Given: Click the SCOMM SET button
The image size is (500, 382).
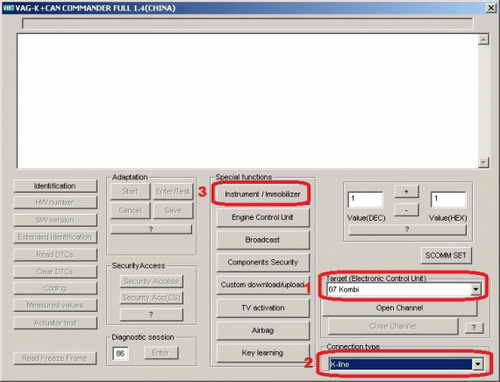Looking at the screenshot, I should pyautogui.click(x=446, y=255).
